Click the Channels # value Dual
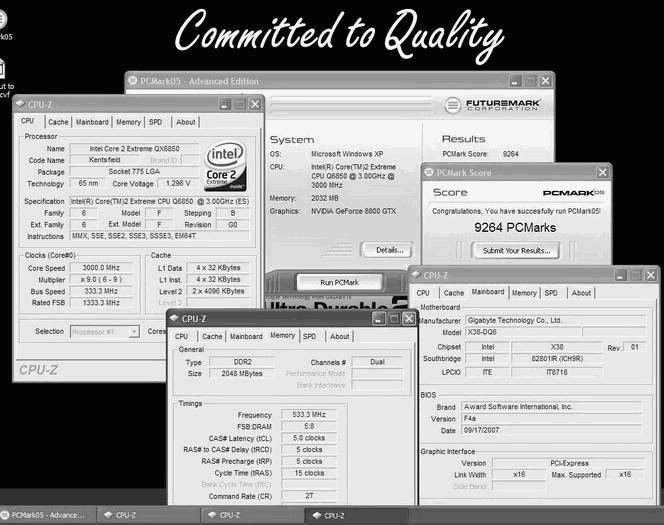This screenshot has height=525, width=664. tap(377, 362)
